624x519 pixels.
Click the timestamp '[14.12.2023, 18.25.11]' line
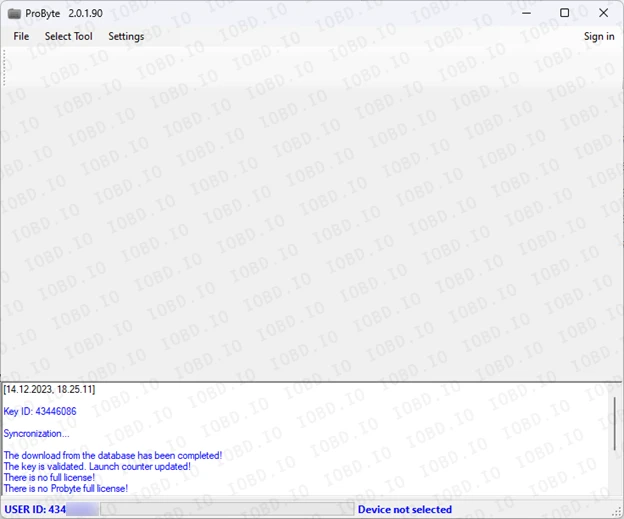click(x=49, y=389)
